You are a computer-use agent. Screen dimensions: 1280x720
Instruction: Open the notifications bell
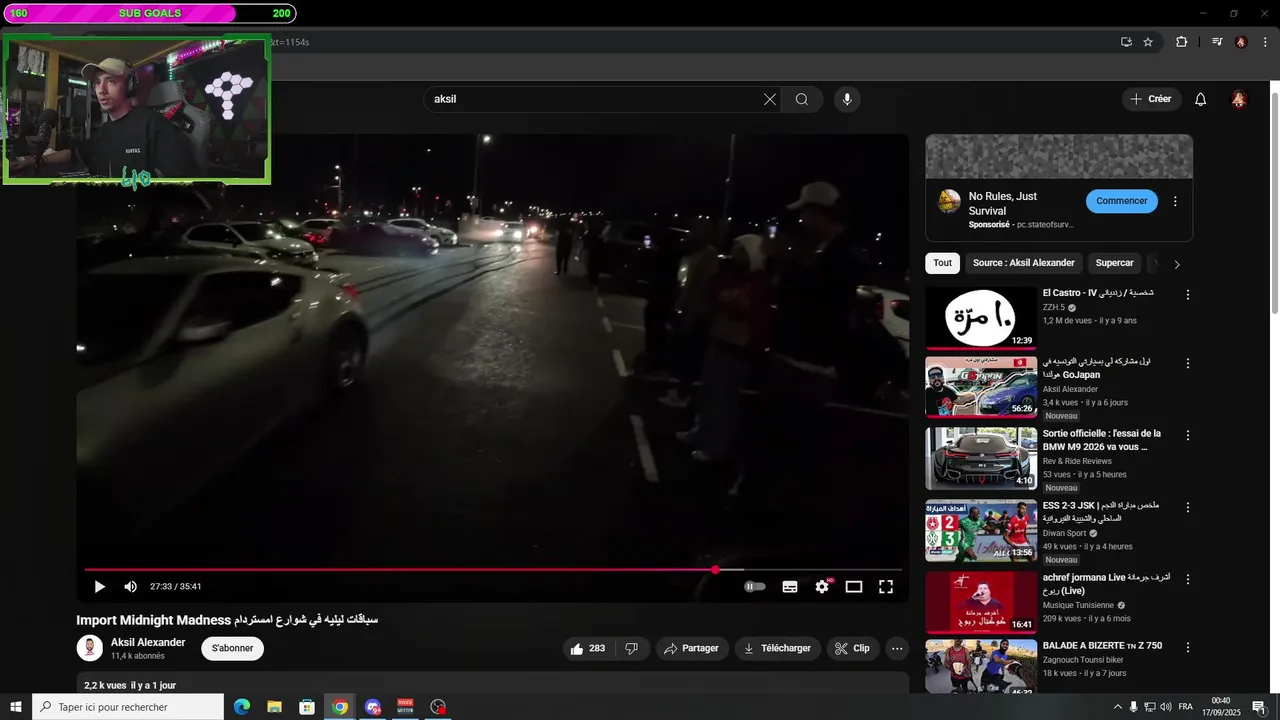tap(1201, 99)
